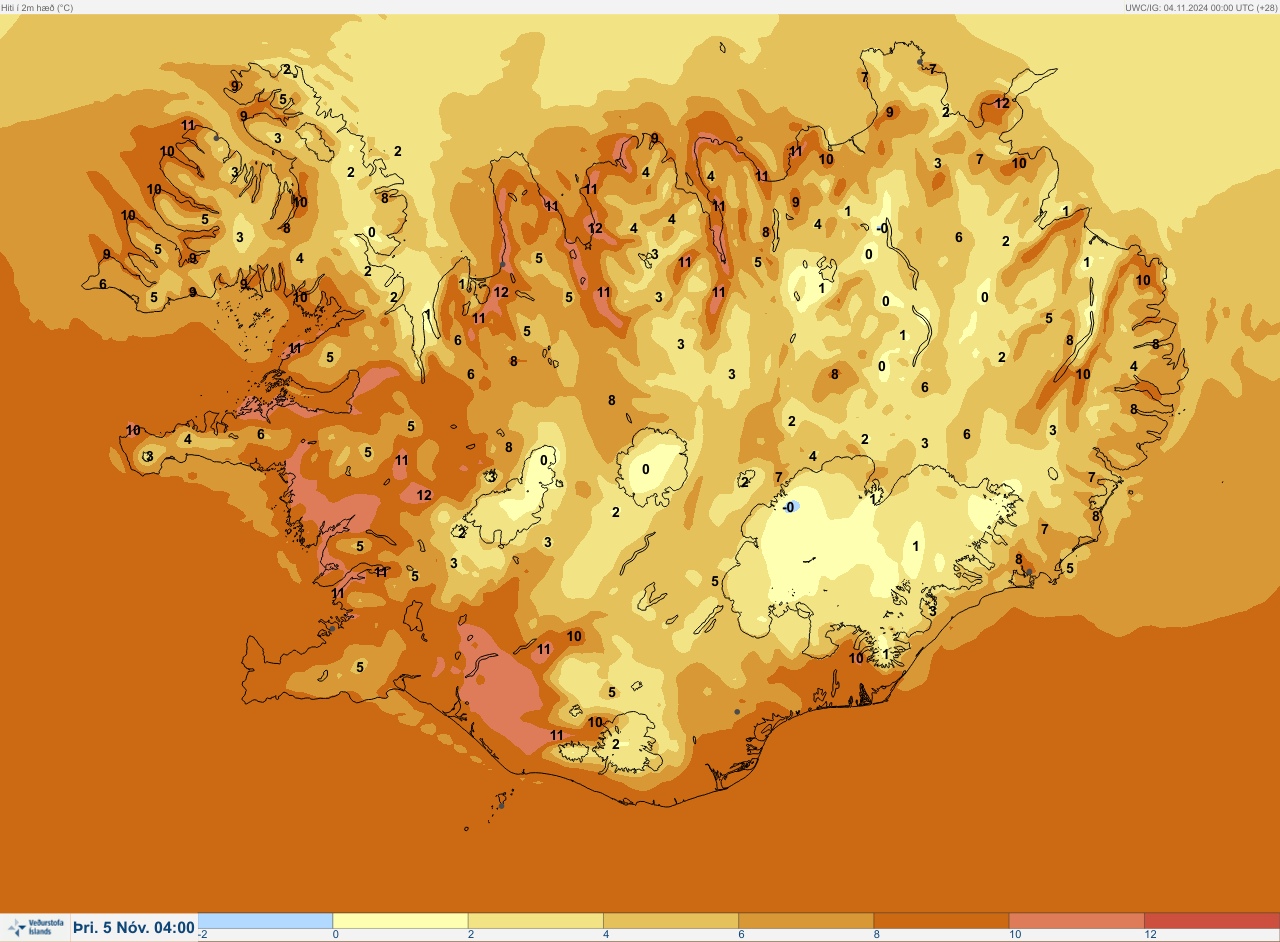
Task: Pick the salmon legend swatch for 10 to 12
Action: pyautogui.click(x=1076, y=920)
